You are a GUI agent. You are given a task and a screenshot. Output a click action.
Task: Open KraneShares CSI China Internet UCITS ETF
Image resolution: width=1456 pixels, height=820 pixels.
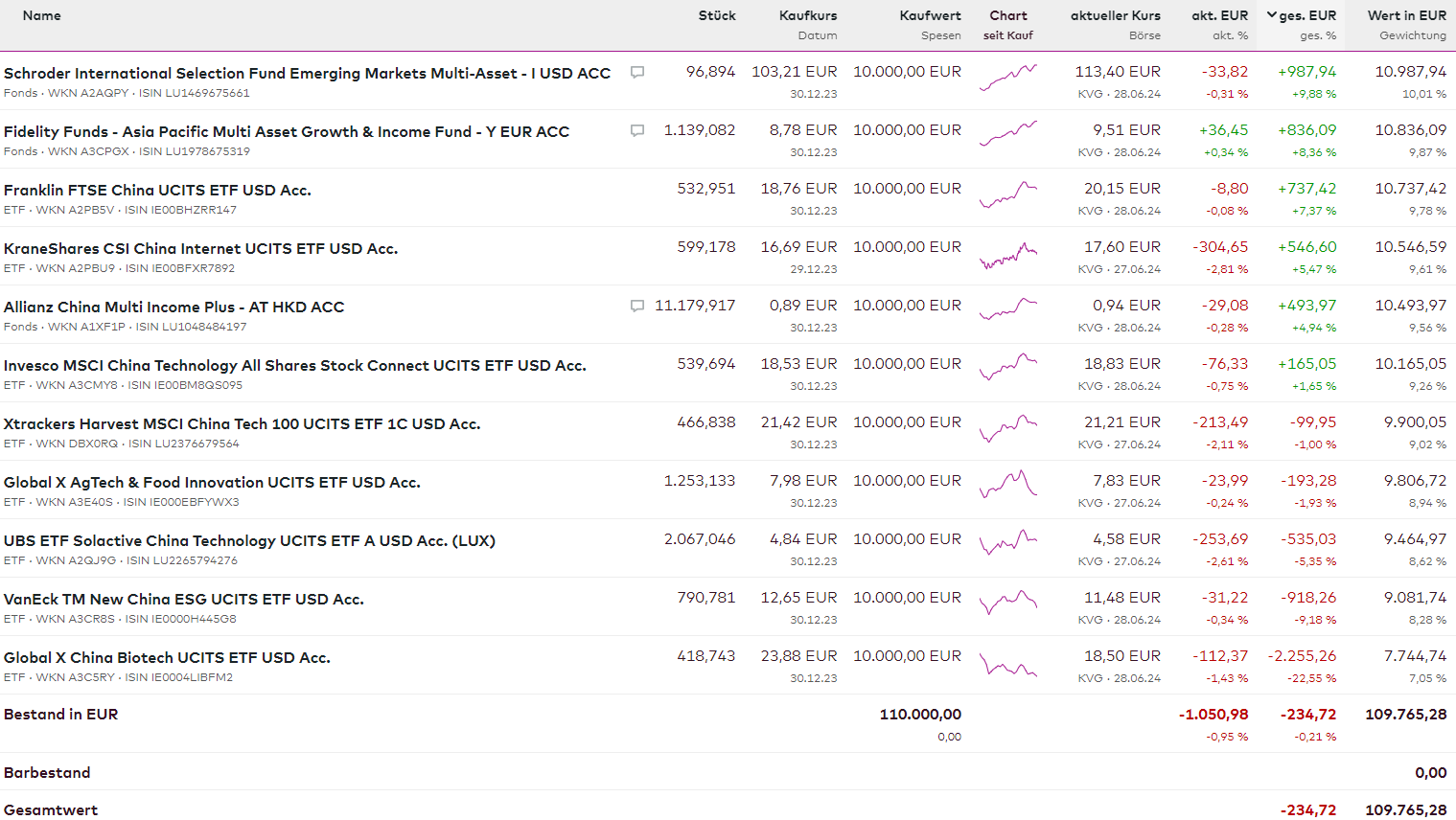200,249
